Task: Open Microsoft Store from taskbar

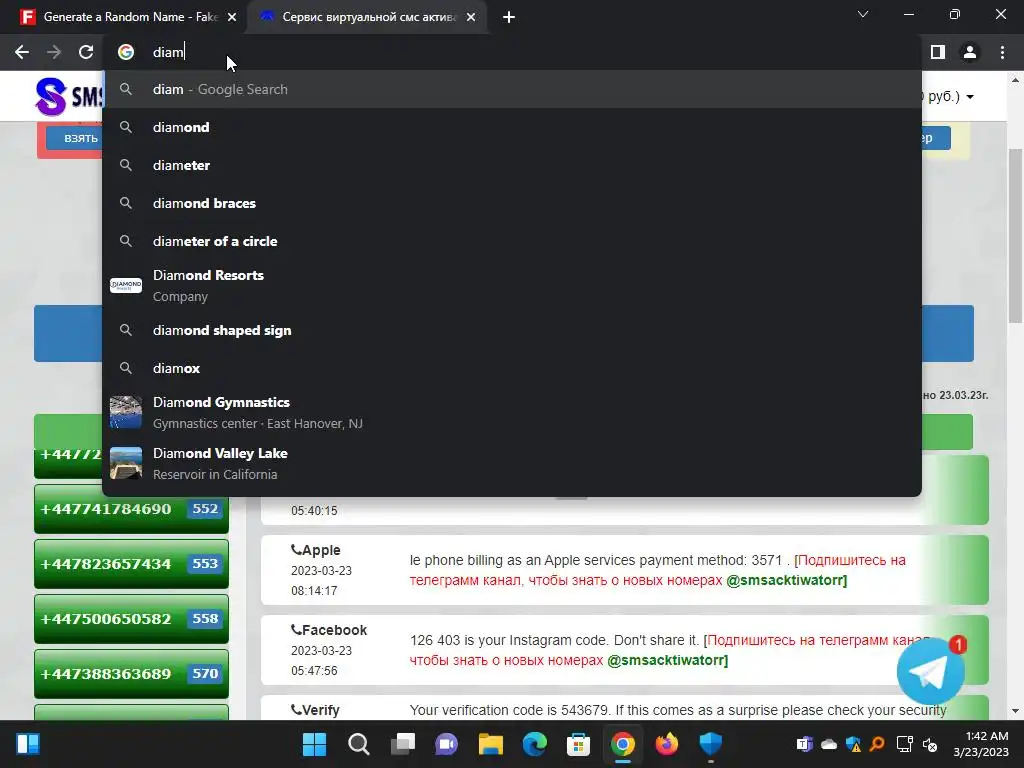Action: tap(578, 744)
